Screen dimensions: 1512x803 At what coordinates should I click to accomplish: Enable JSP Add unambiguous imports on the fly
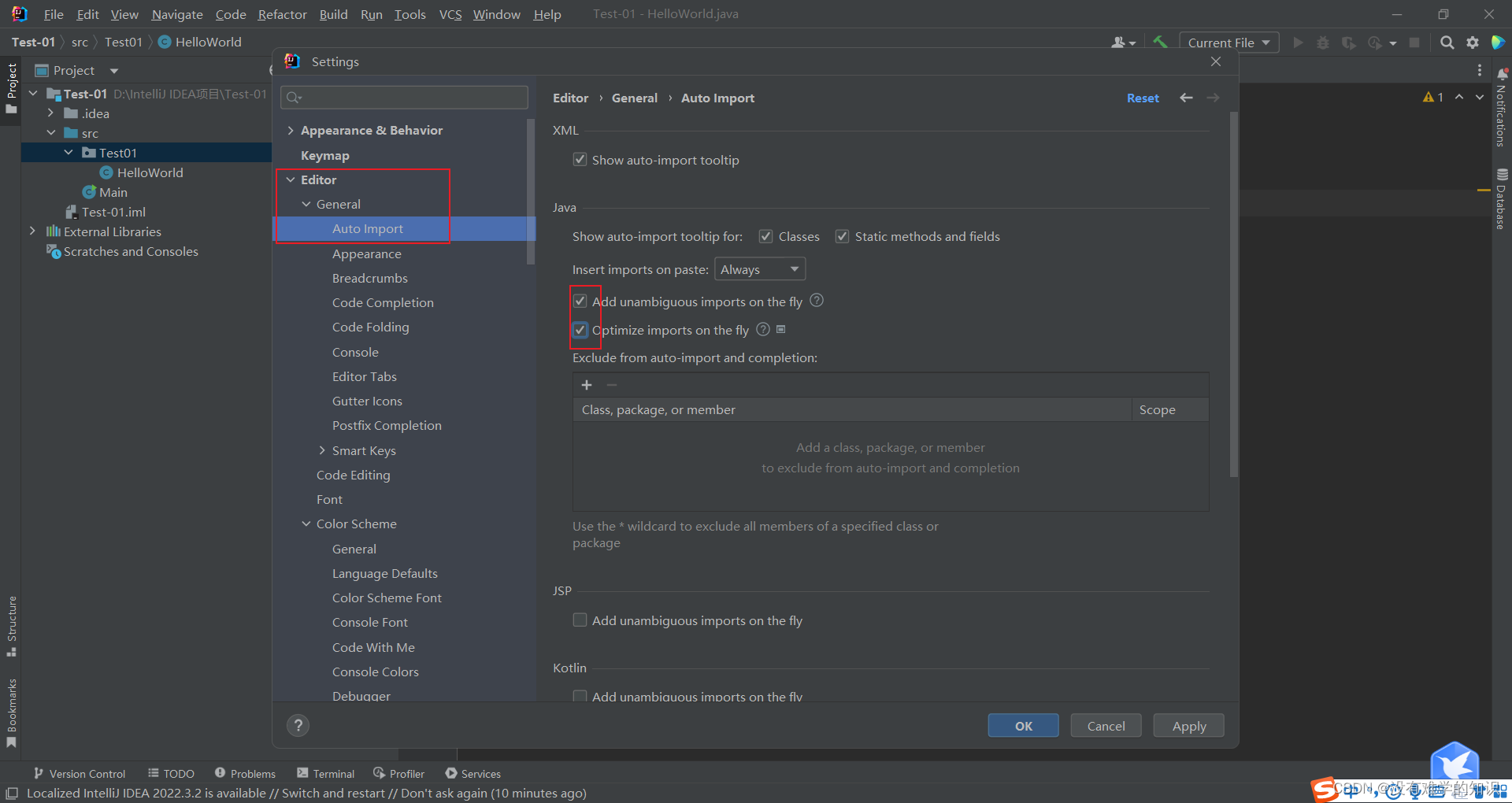580,620
